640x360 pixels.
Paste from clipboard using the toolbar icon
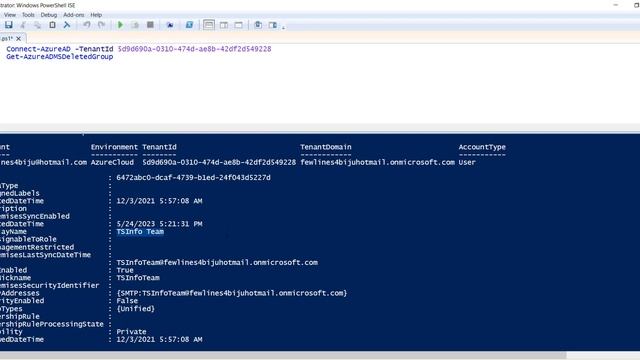[x=52, y=25]
